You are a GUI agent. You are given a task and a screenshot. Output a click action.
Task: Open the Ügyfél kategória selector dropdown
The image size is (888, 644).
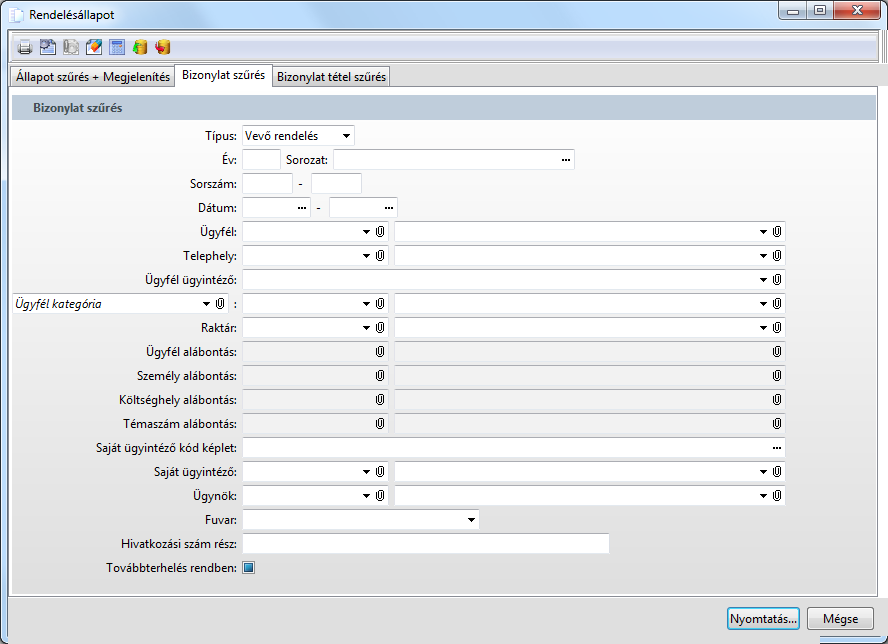point(206,304)
